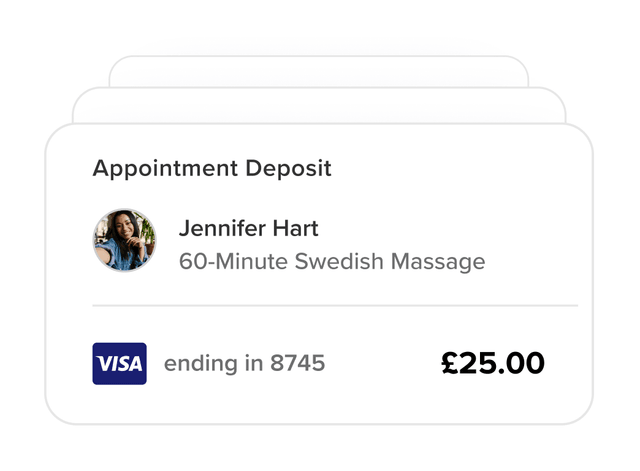This screenshot has width=640, height=471.
Task: Click the word 'Deposit' in the heading
Action: [x=288, y=168]
